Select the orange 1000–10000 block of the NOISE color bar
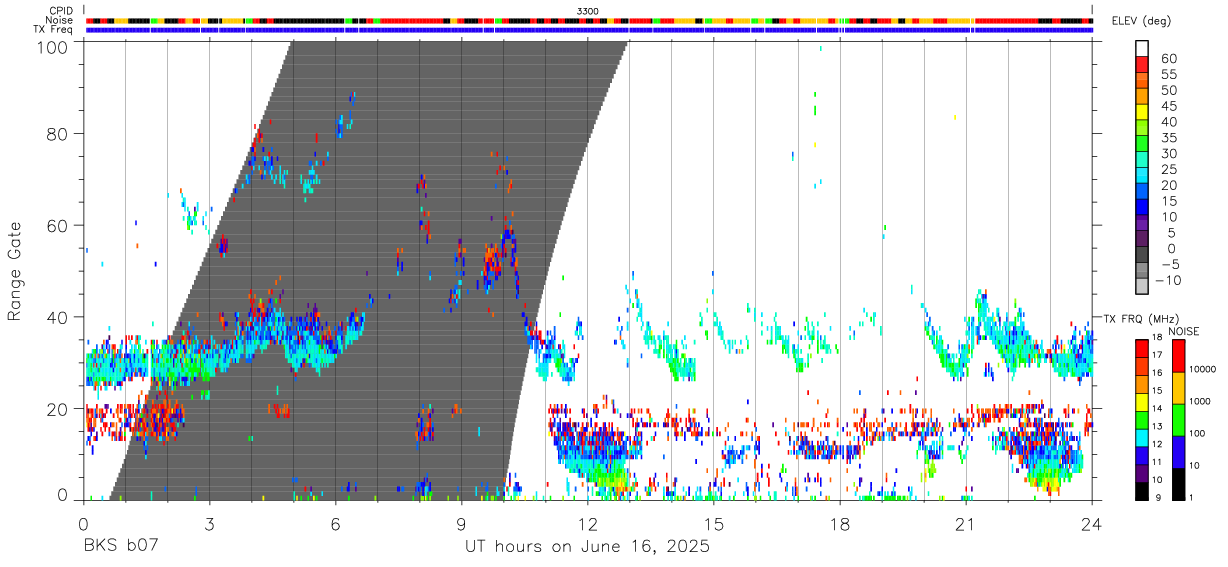The image size is (1228, 567). click(1178, 388)
